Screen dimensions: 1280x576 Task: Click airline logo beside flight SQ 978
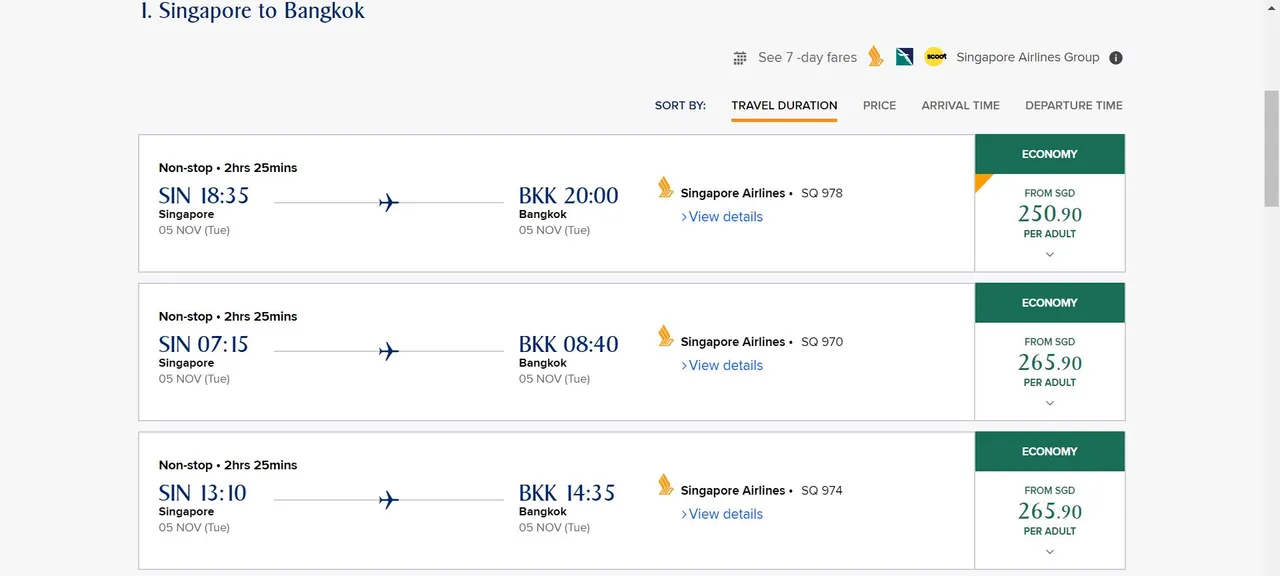tap(666, 187)
